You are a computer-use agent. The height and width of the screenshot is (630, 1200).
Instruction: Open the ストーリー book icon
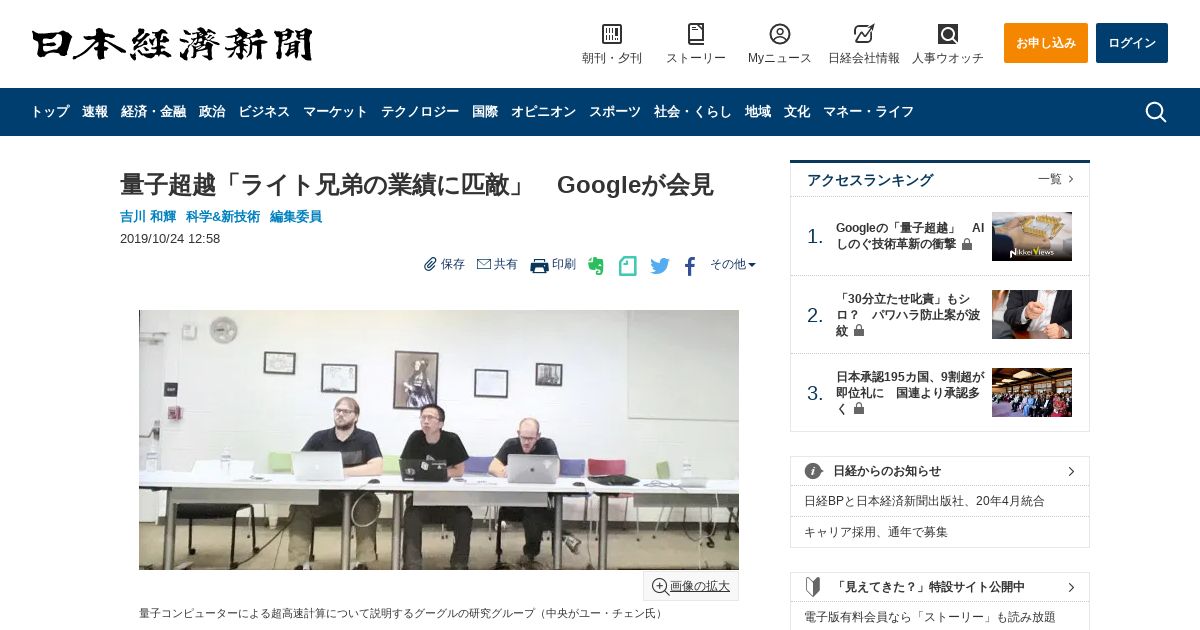pyautogui.click(x=696, y=34)
